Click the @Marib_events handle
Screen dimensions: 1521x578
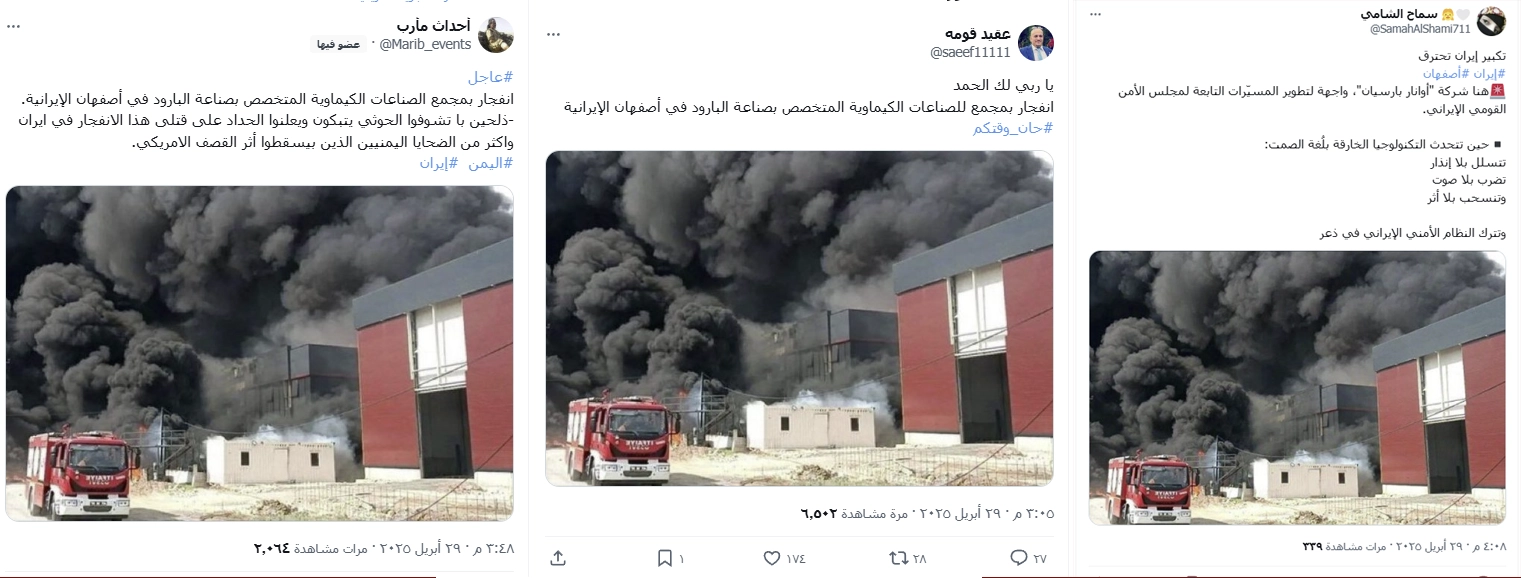(423, 44)
